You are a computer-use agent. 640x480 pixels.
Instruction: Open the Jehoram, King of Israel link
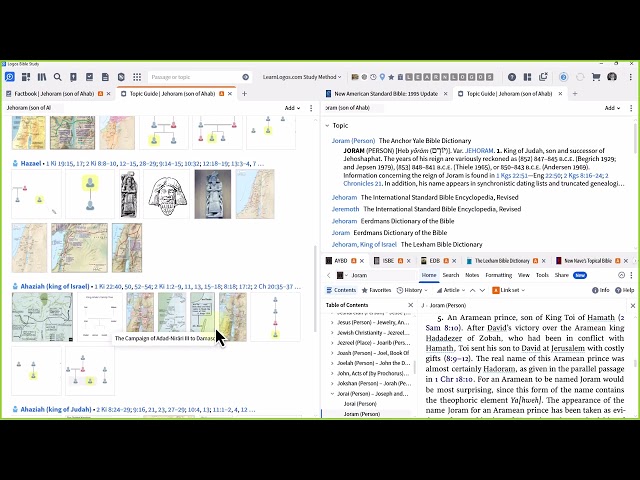tap(364, 244)
